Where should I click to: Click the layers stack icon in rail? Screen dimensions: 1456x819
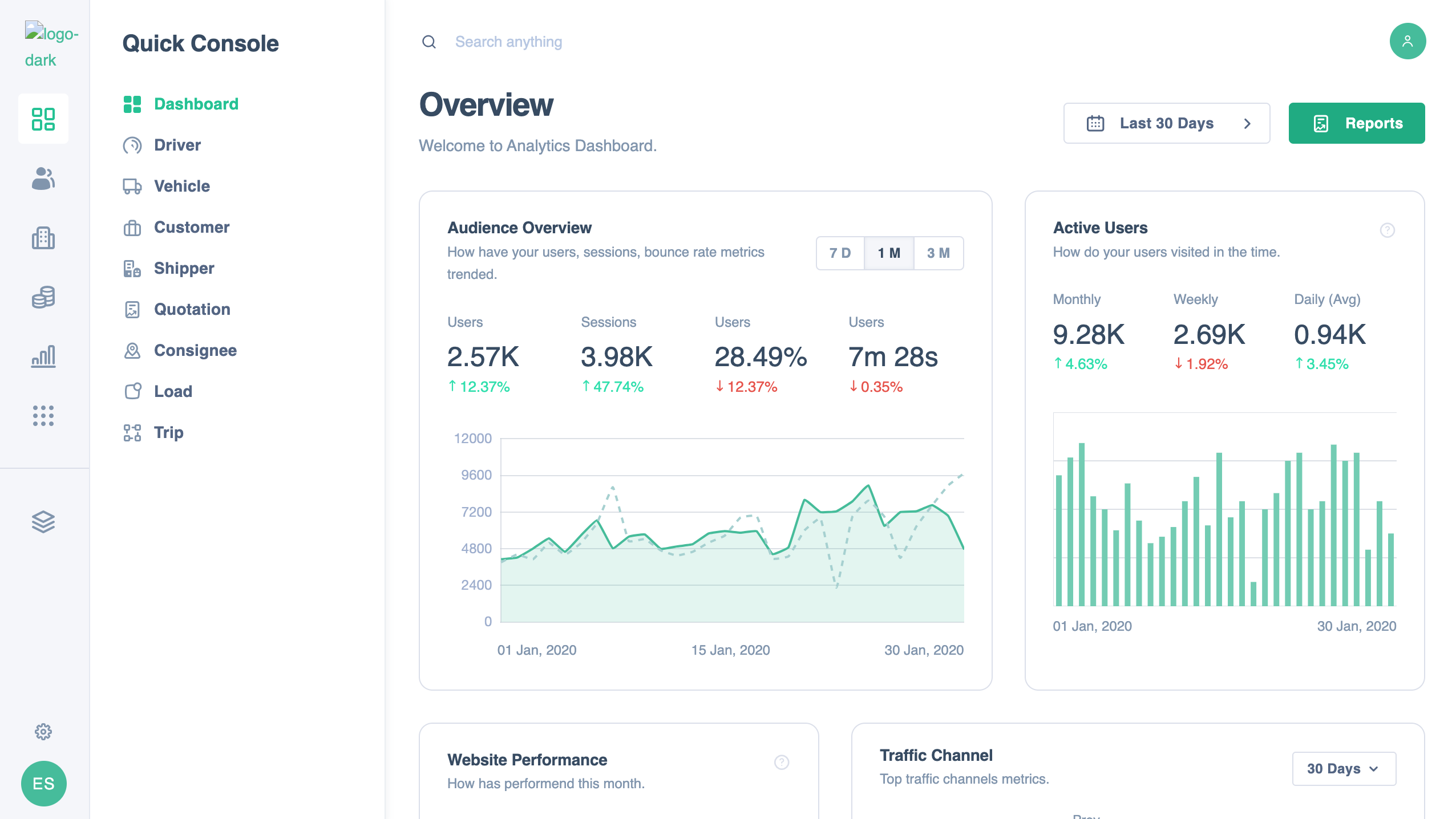[x=43, y=522]
